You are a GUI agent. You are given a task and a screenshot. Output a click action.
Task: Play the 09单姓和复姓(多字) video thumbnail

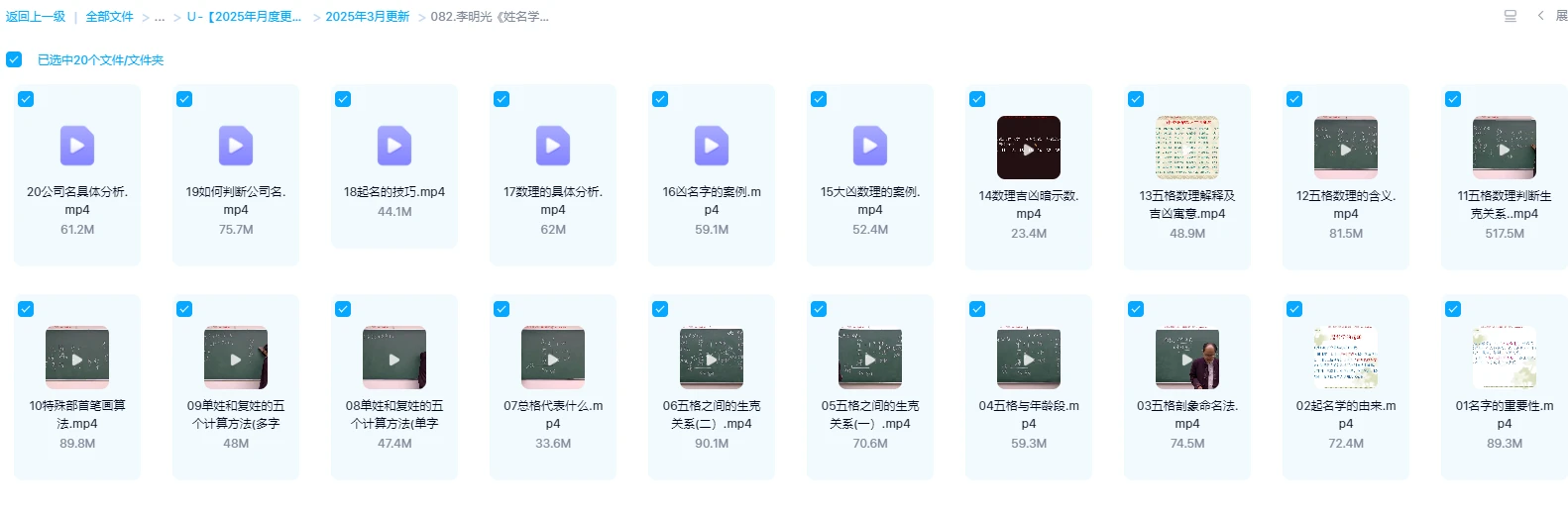[236, 358]
